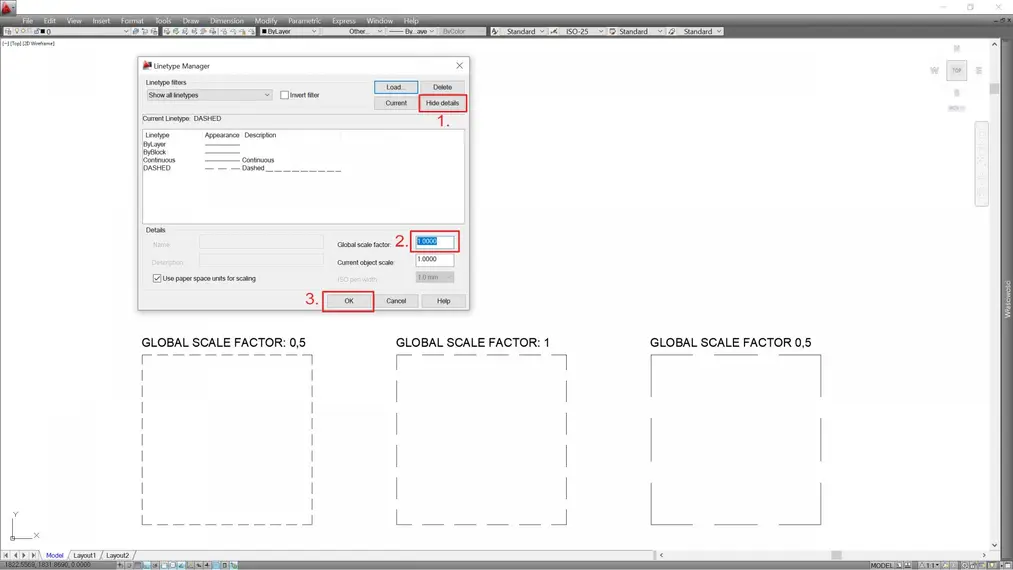Click the Help button in the dialog
Screen dimensions: 1013x570
pos(443,301)
